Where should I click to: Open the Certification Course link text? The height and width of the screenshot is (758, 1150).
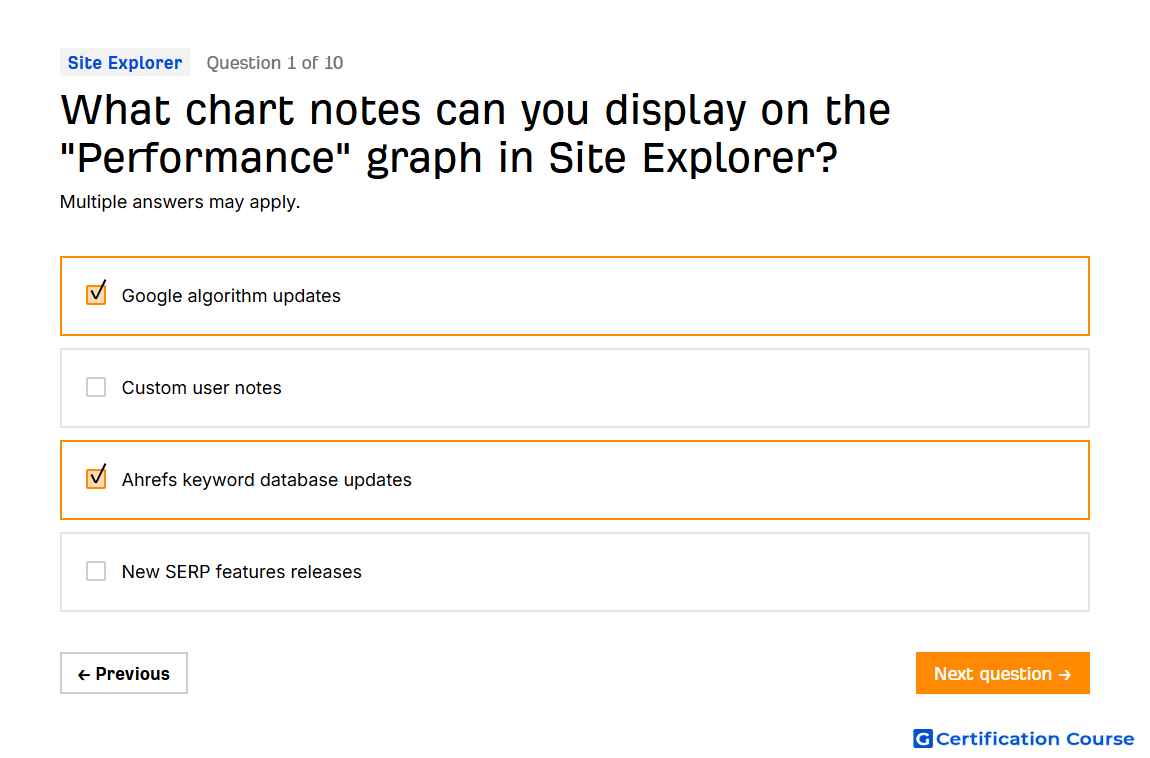coord(1035,739)
